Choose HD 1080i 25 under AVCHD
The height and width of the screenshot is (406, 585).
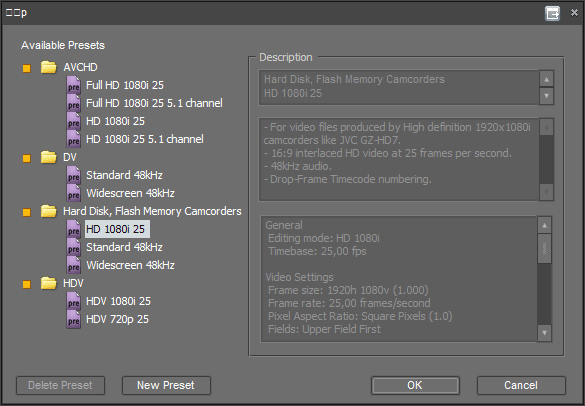[x=115, y=121]
